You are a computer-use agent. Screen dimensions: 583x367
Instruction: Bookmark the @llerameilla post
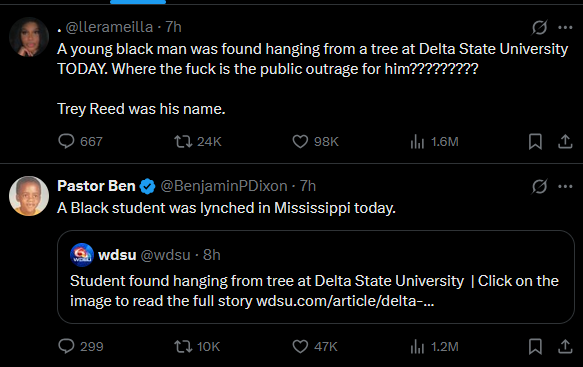535,141
